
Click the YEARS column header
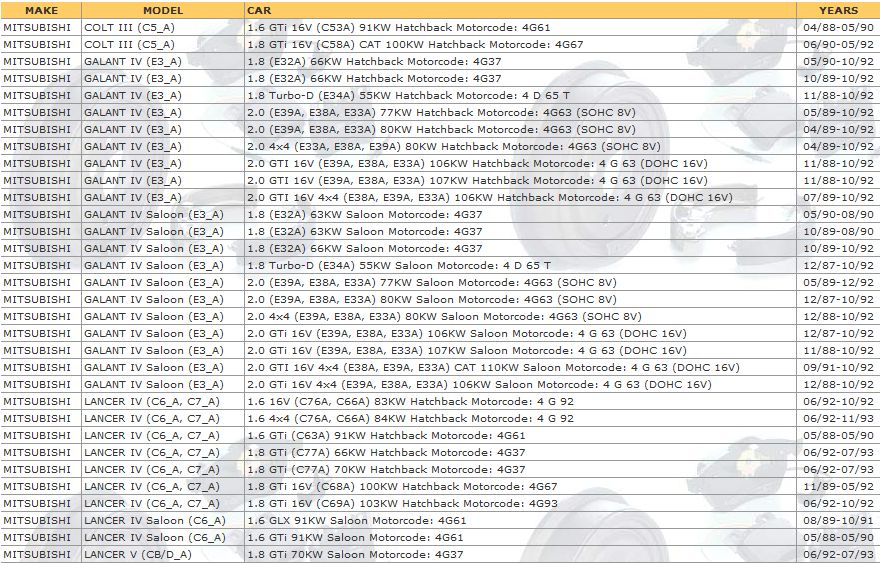[838, 10]
